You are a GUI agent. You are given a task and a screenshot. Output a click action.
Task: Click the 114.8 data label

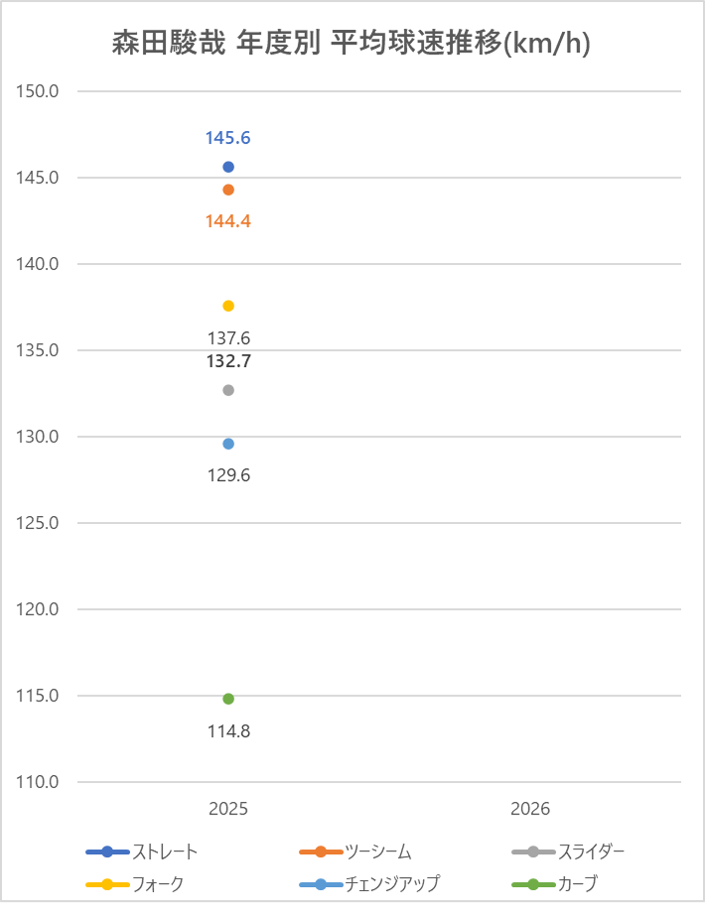[x=228, y=731]
